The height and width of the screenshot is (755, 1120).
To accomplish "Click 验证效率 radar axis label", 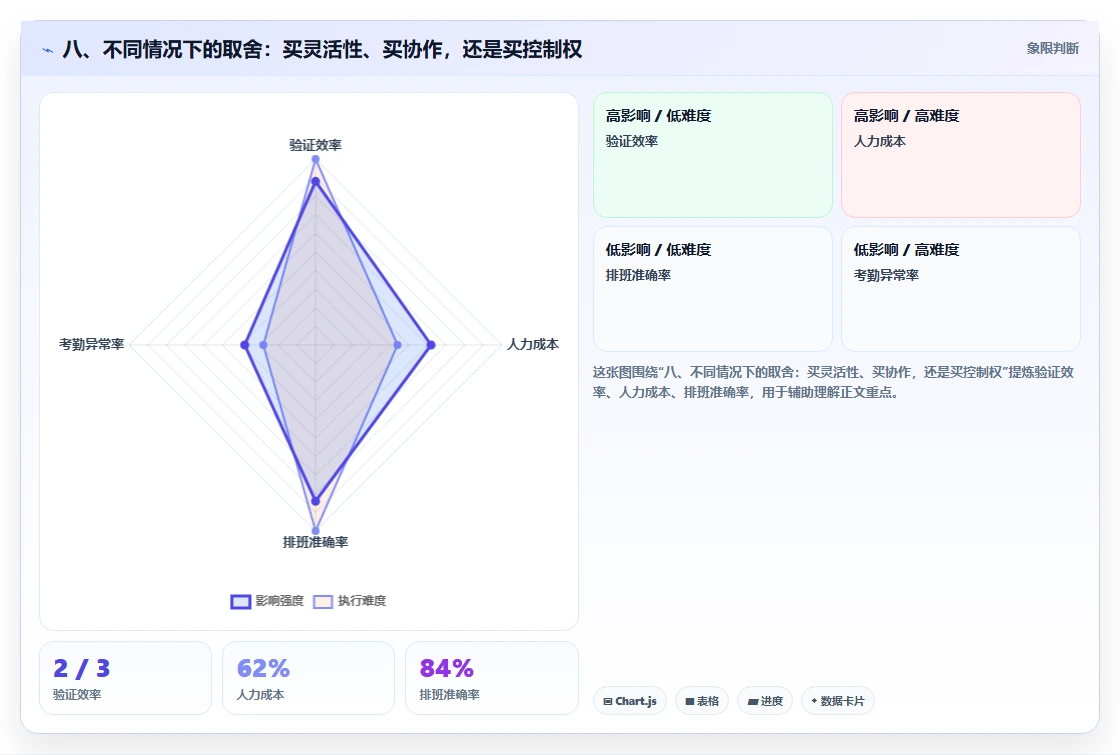I will coord(315,145).
